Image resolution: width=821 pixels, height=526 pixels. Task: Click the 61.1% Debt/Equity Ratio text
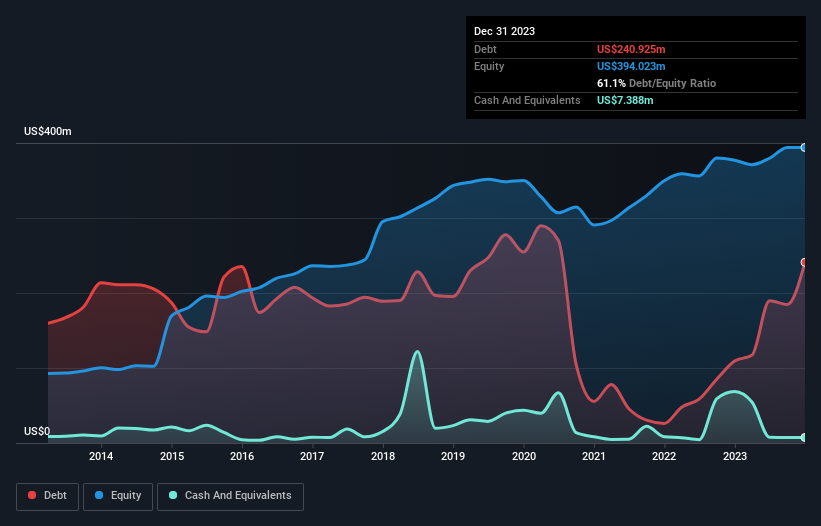click(x=656, y=83)
